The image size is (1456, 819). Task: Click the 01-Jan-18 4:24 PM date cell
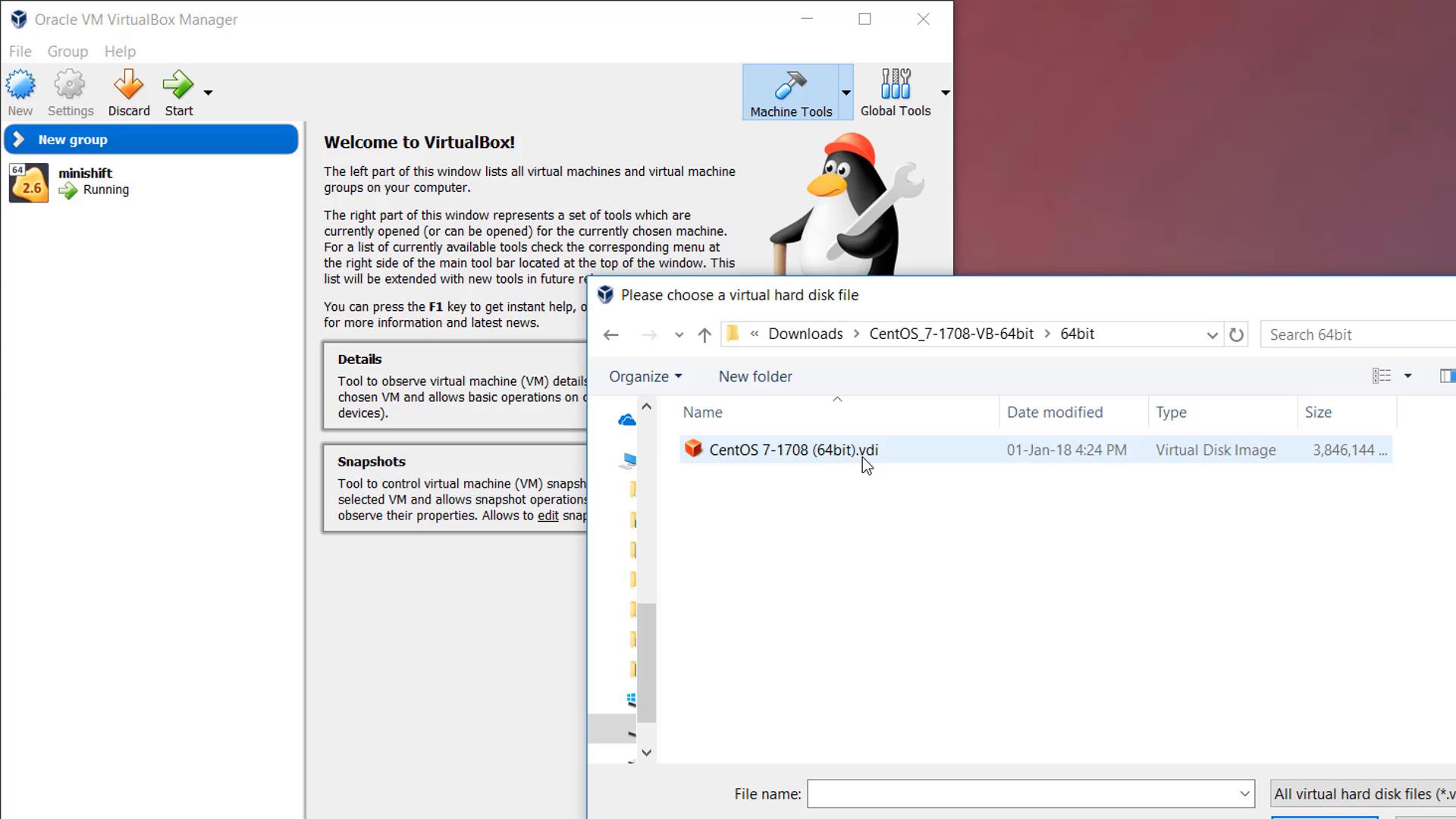[1066, 450]
